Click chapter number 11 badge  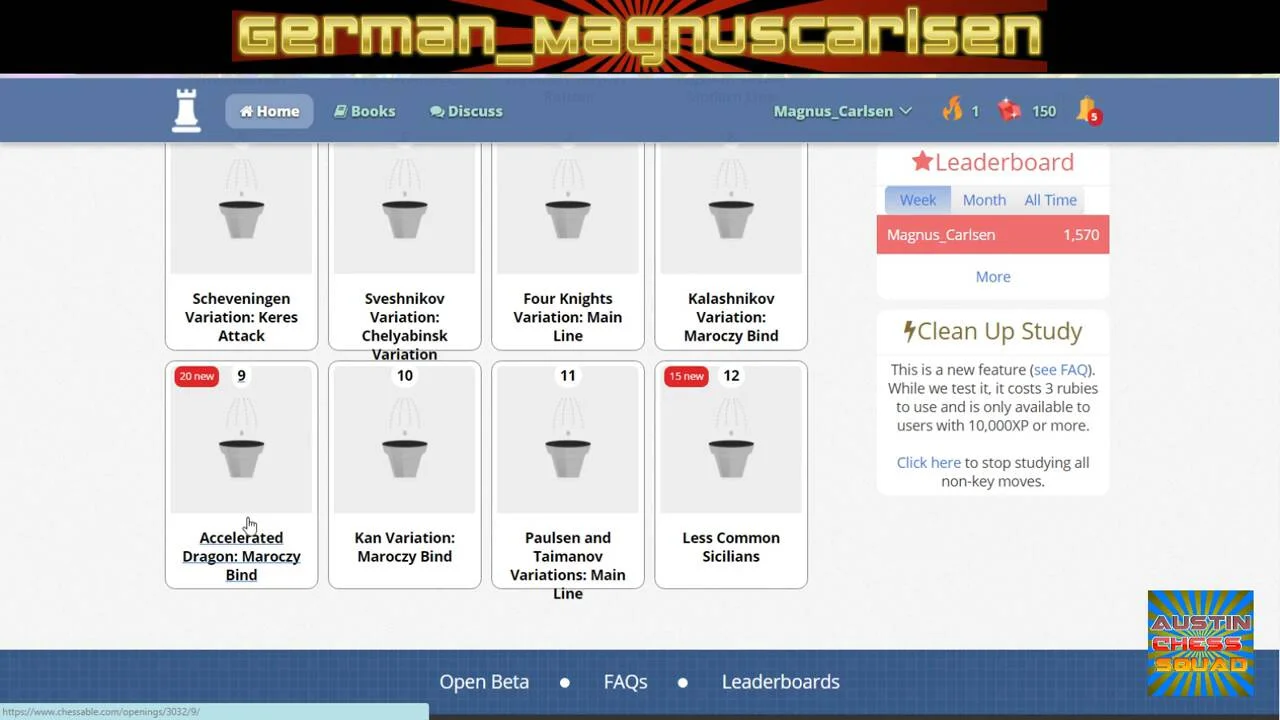coord(568,376)
